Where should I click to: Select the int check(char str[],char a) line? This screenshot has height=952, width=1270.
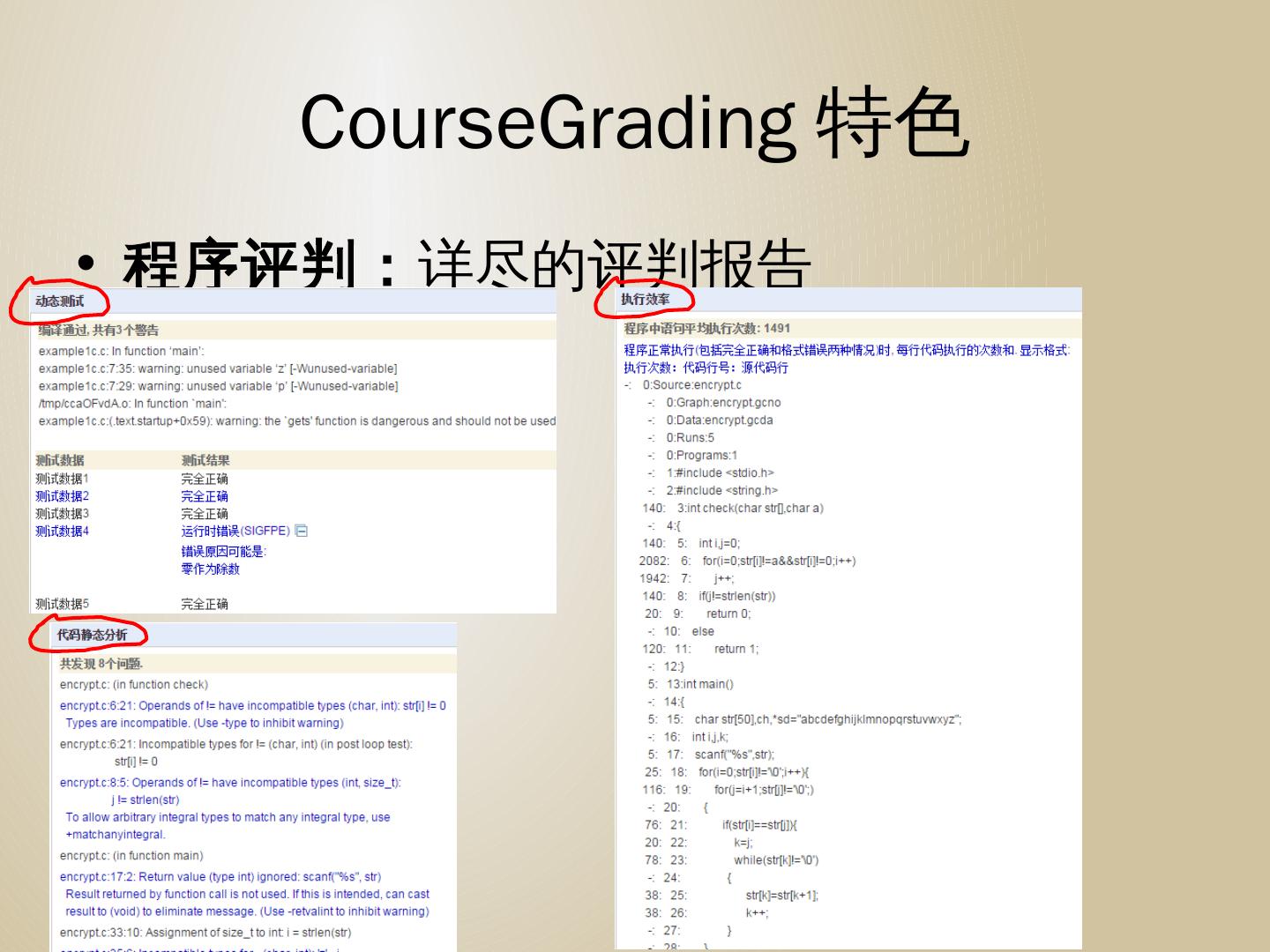pos(733,509)
